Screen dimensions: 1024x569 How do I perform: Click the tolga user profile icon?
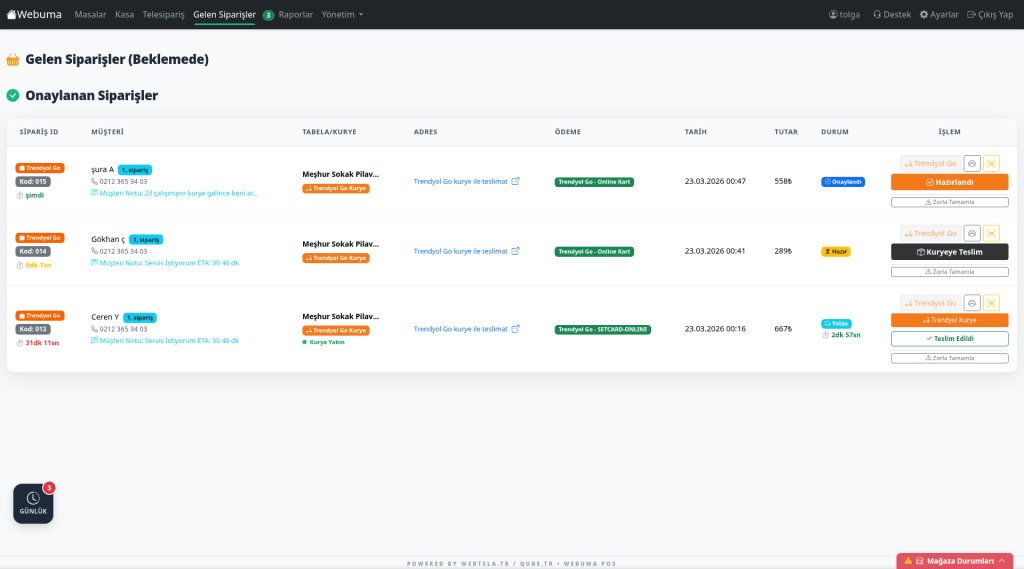pyautogui.click(x=834, y=15)
